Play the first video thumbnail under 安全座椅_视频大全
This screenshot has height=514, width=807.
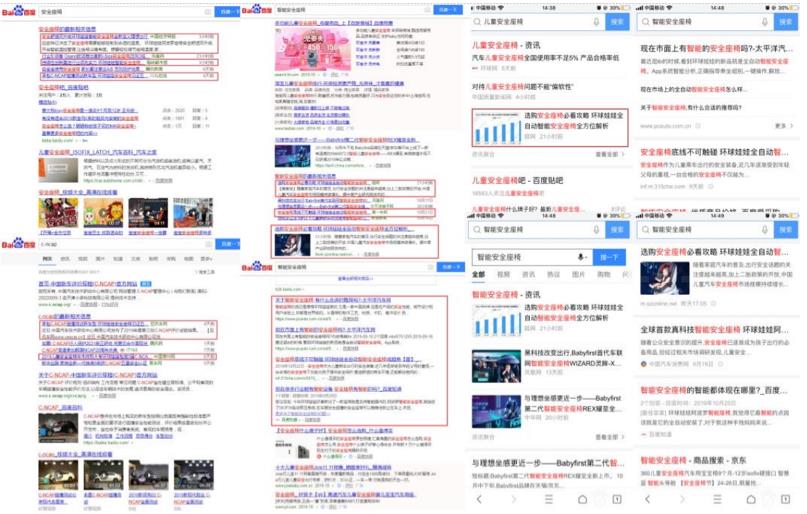pyautogui.click(x=58, y=212)
